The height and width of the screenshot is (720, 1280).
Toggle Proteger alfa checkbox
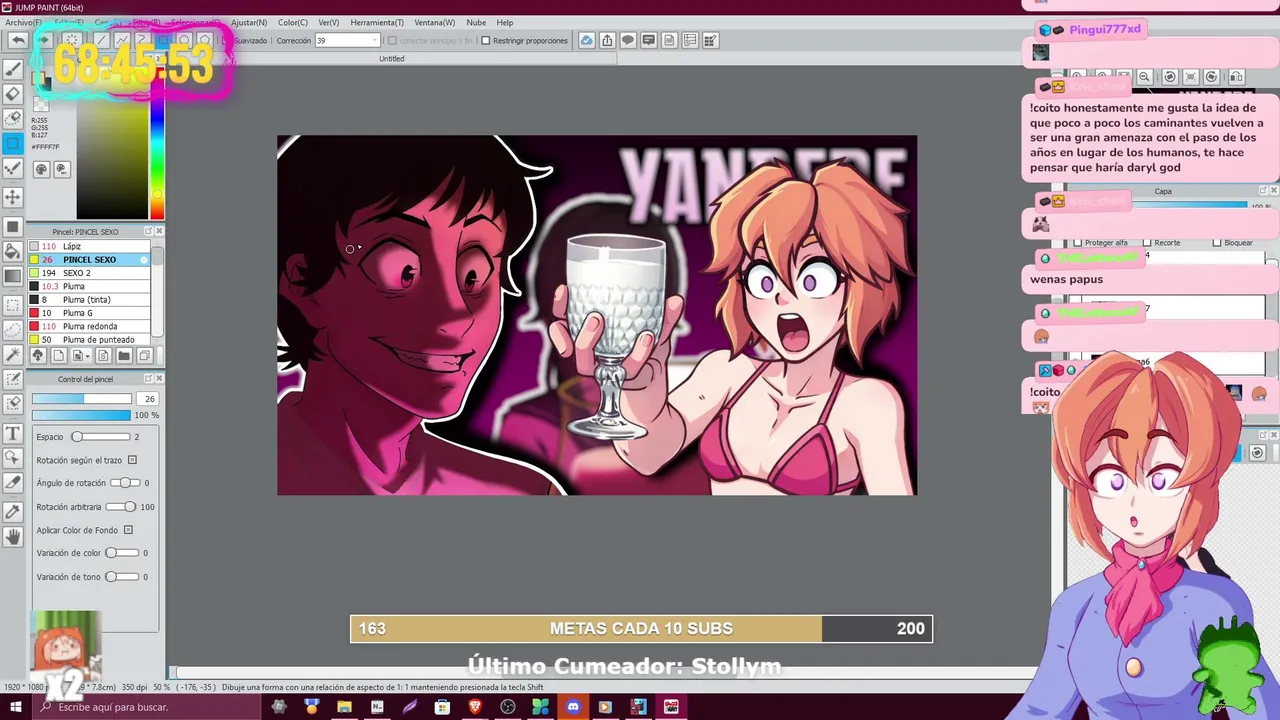click(x=1077, y=243)
